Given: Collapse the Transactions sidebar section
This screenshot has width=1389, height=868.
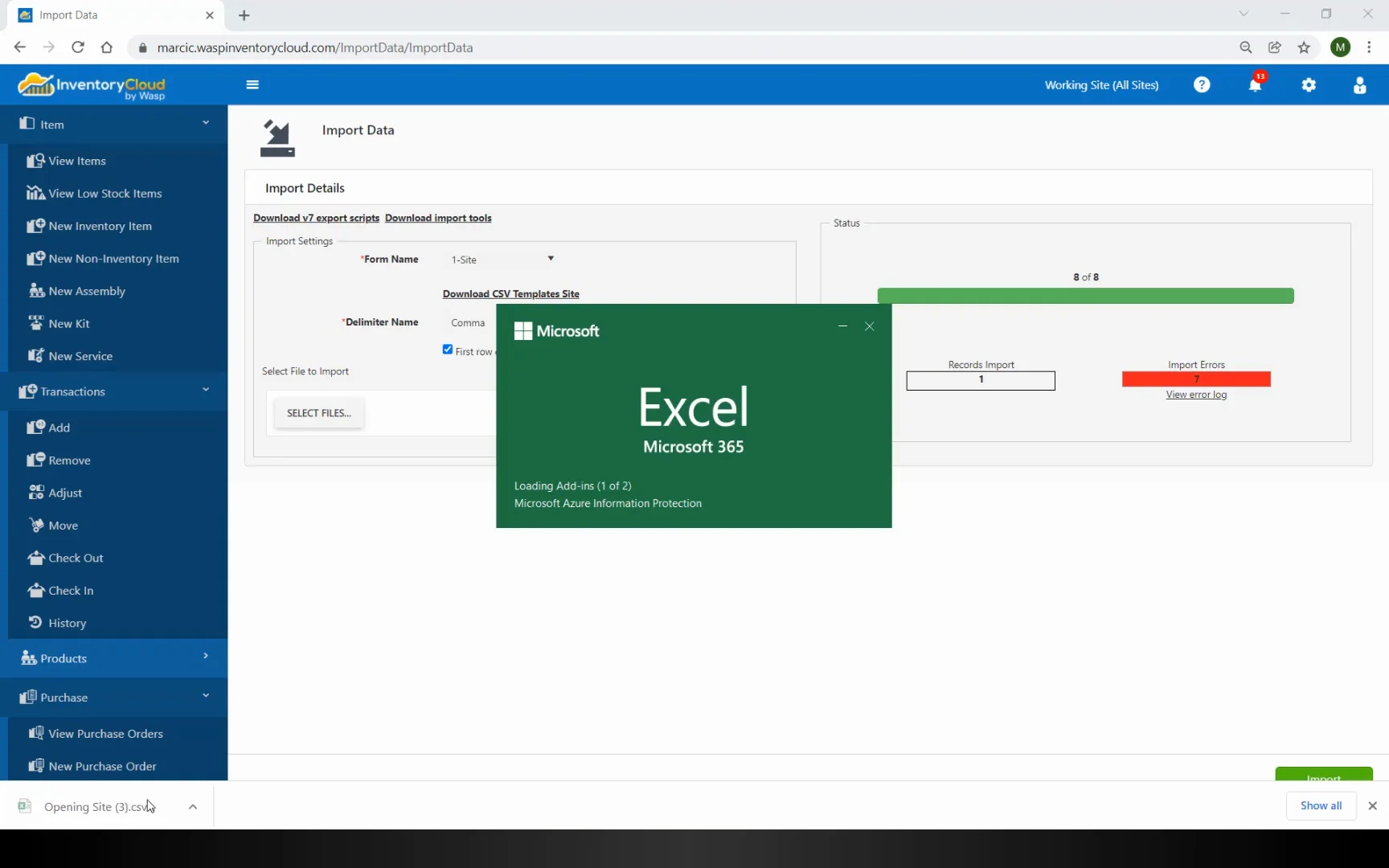Looking at the screenshot, I should (x=206, y=390).
